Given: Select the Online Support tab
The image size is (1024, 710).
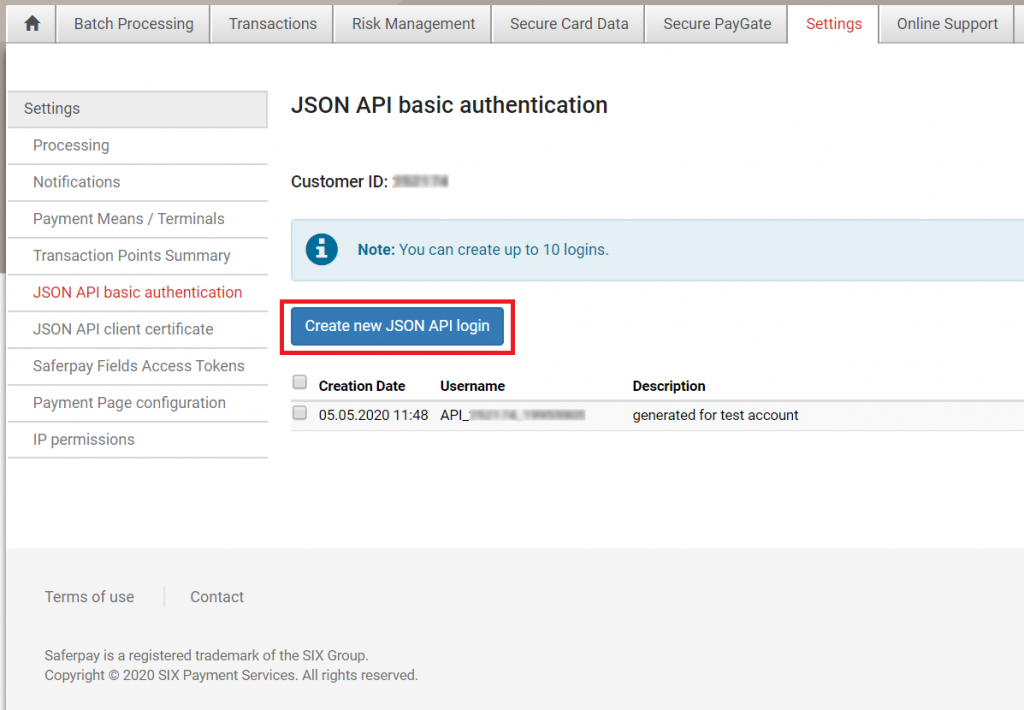Looking at the screenshot, I should [x=946, y=23].
